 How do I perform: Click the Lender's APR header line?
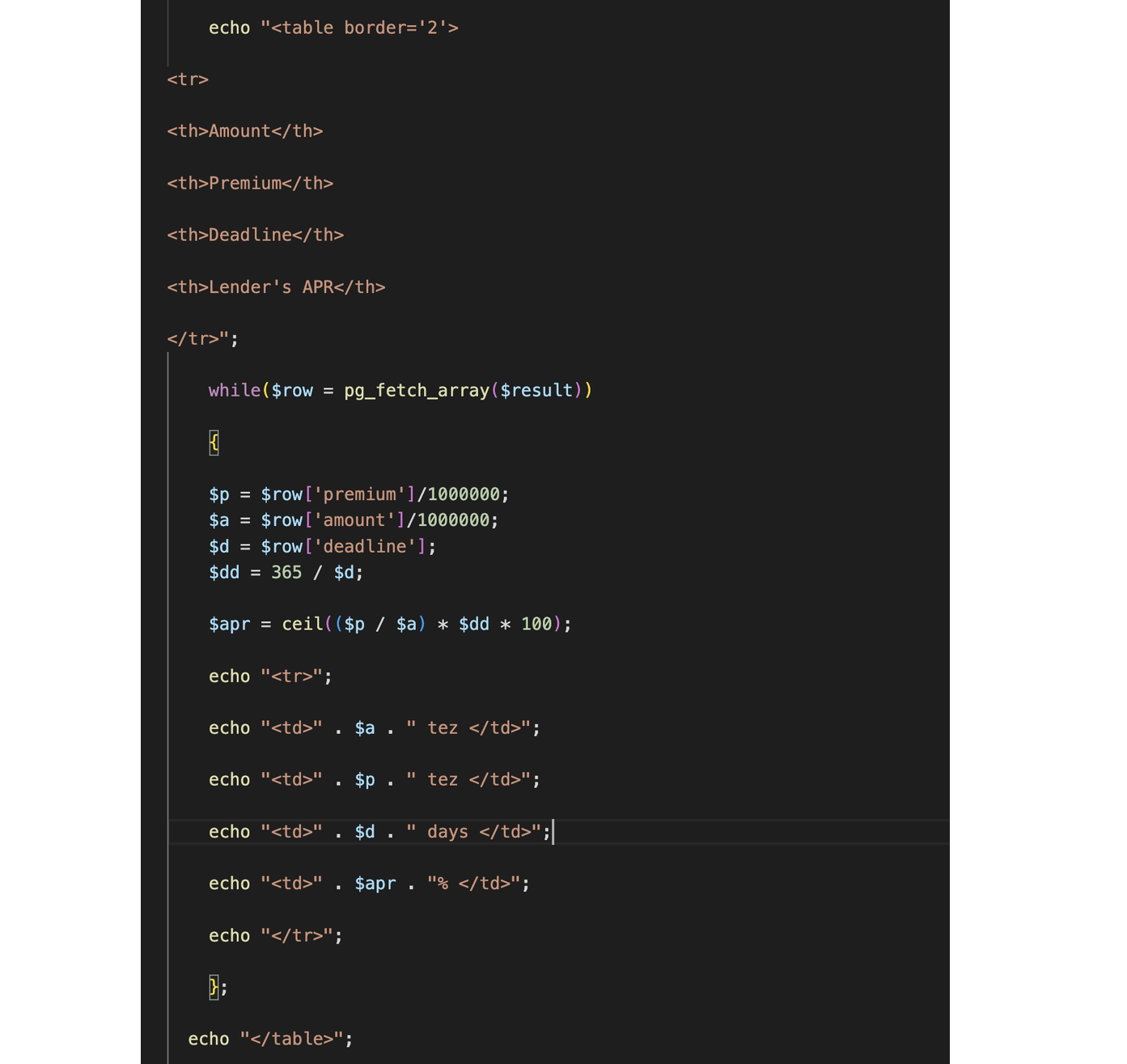(x=276, y=287)
